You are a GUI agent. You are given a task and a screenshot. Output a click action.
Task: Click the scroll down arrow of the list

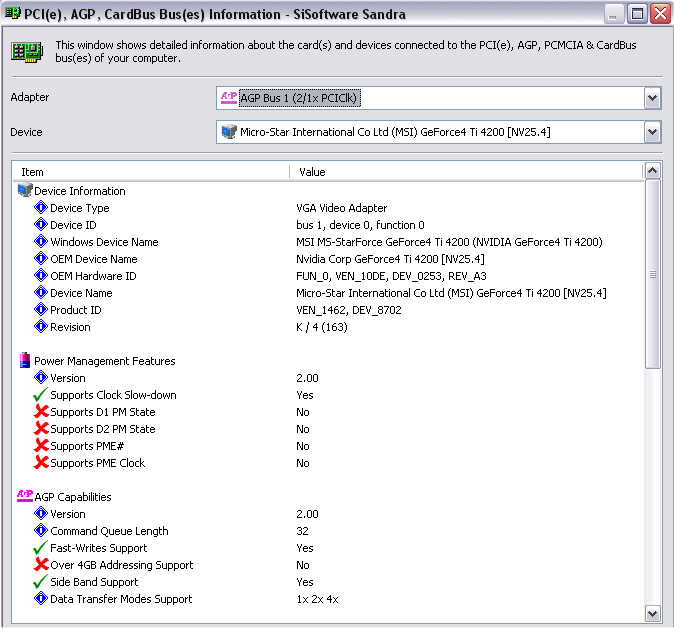point(653,613)
